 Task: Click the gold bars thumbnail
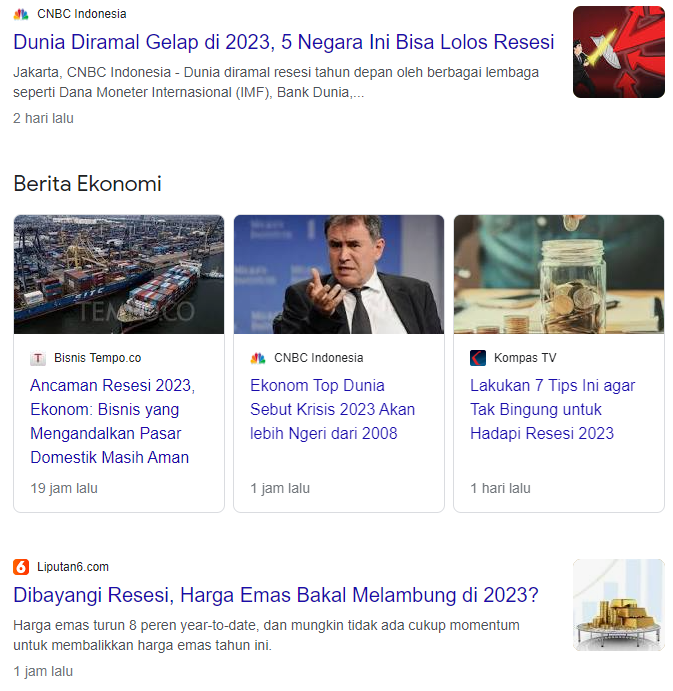(x=618, y=605)
